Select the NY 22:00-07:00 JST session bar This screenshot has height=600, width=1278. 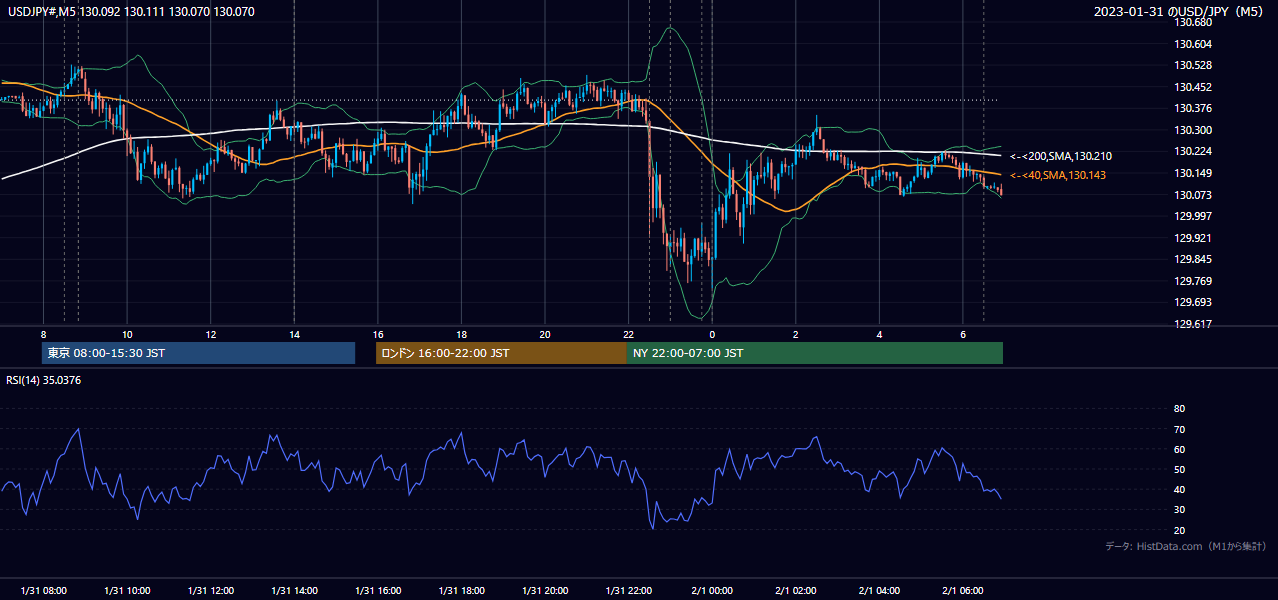coord(815,353)
